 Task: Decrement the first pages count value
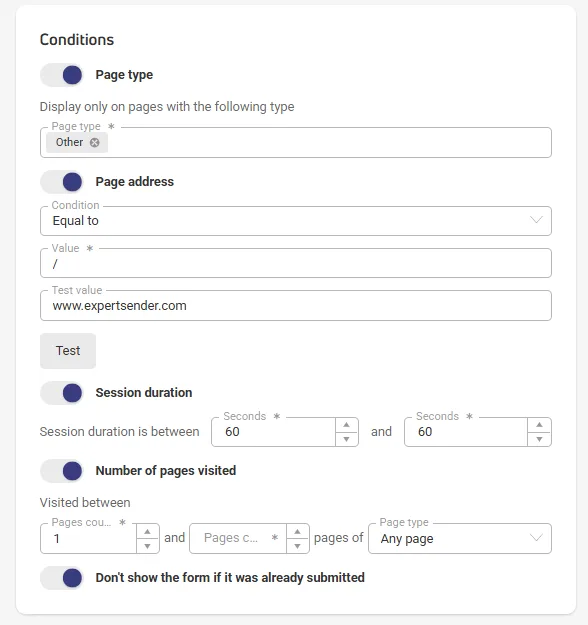[147, 546]
